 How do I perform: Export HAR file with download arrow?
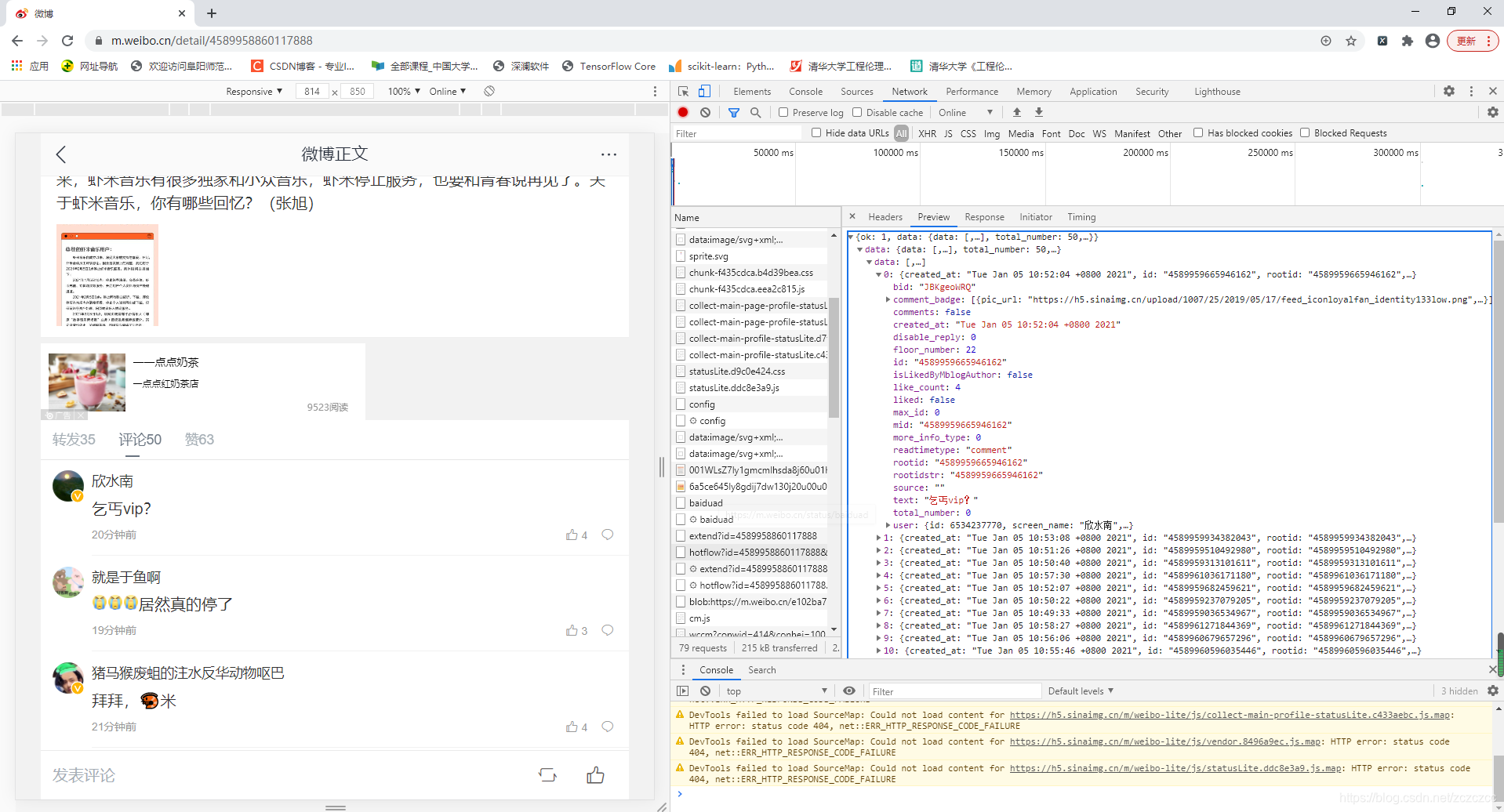pyautogui.click(x=1039, y=112)
